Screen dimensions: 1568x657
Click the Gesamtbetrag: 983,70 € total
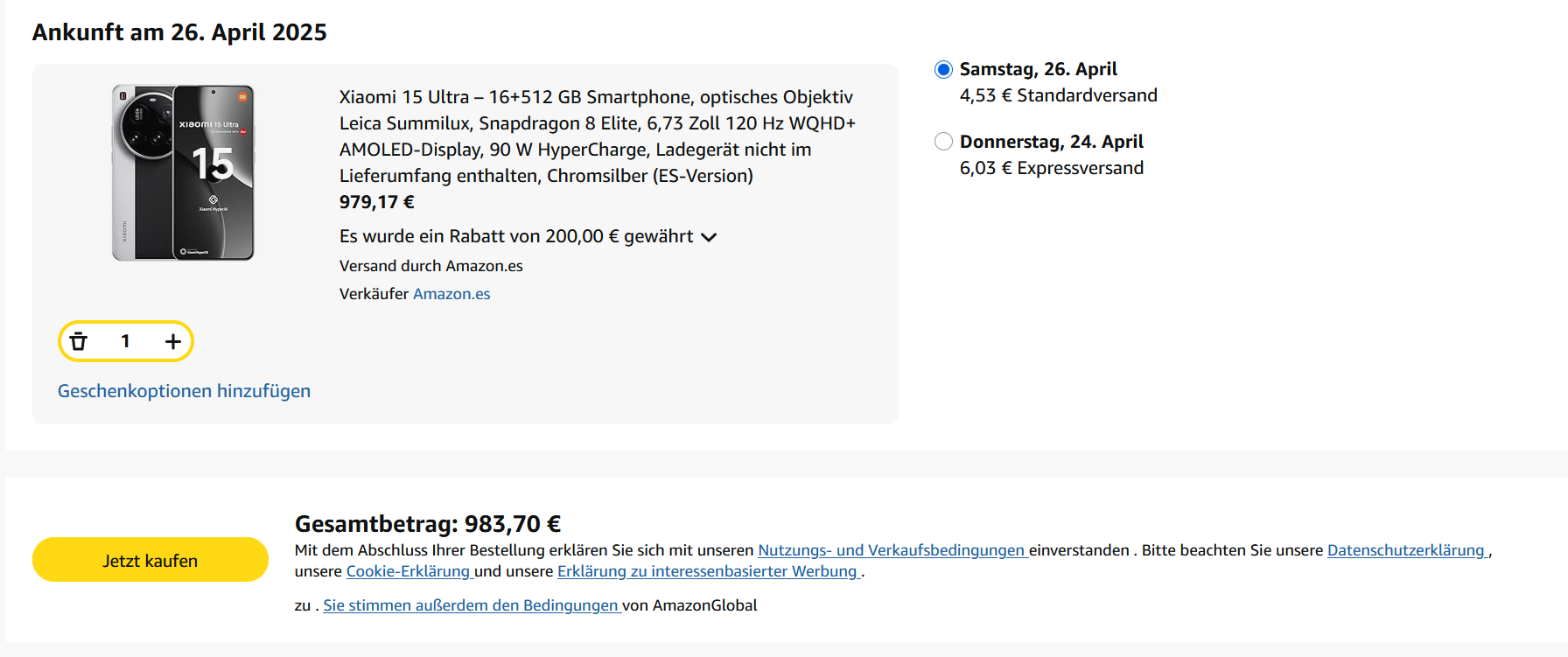[x=428, y=524]
